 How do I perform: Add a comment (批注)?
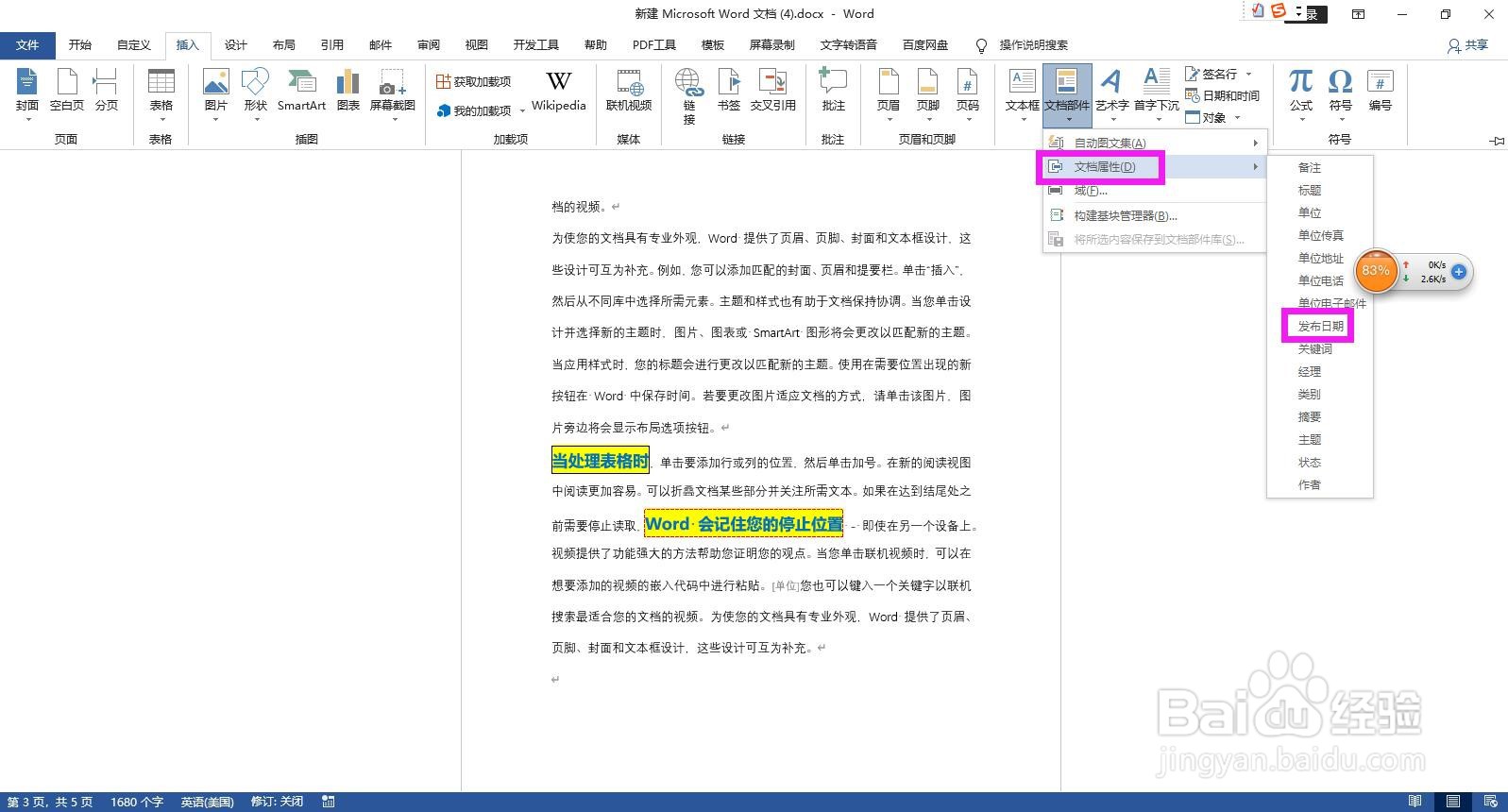[833, 91]
